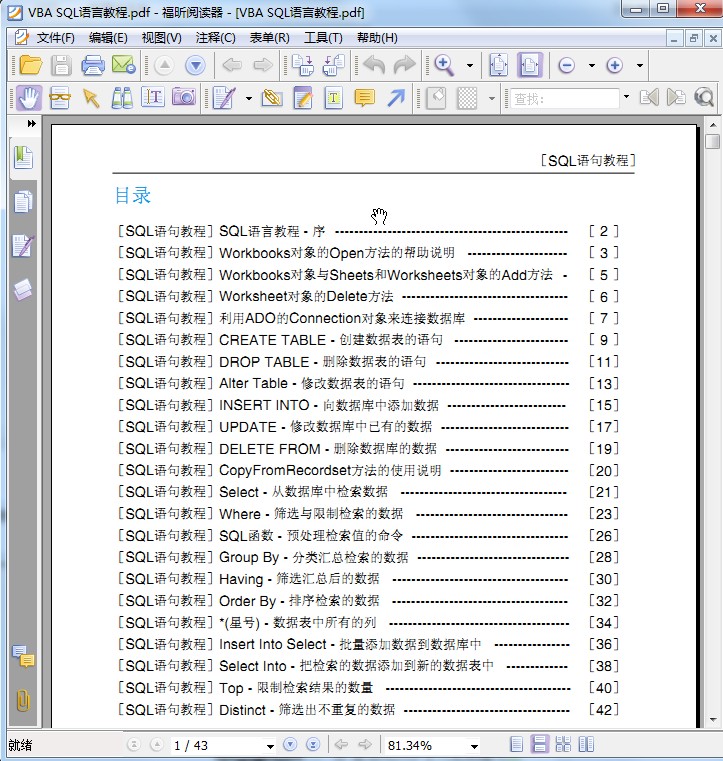Select the Hand tool
Viewport: 723px width, 761px height.
(29, 98)
